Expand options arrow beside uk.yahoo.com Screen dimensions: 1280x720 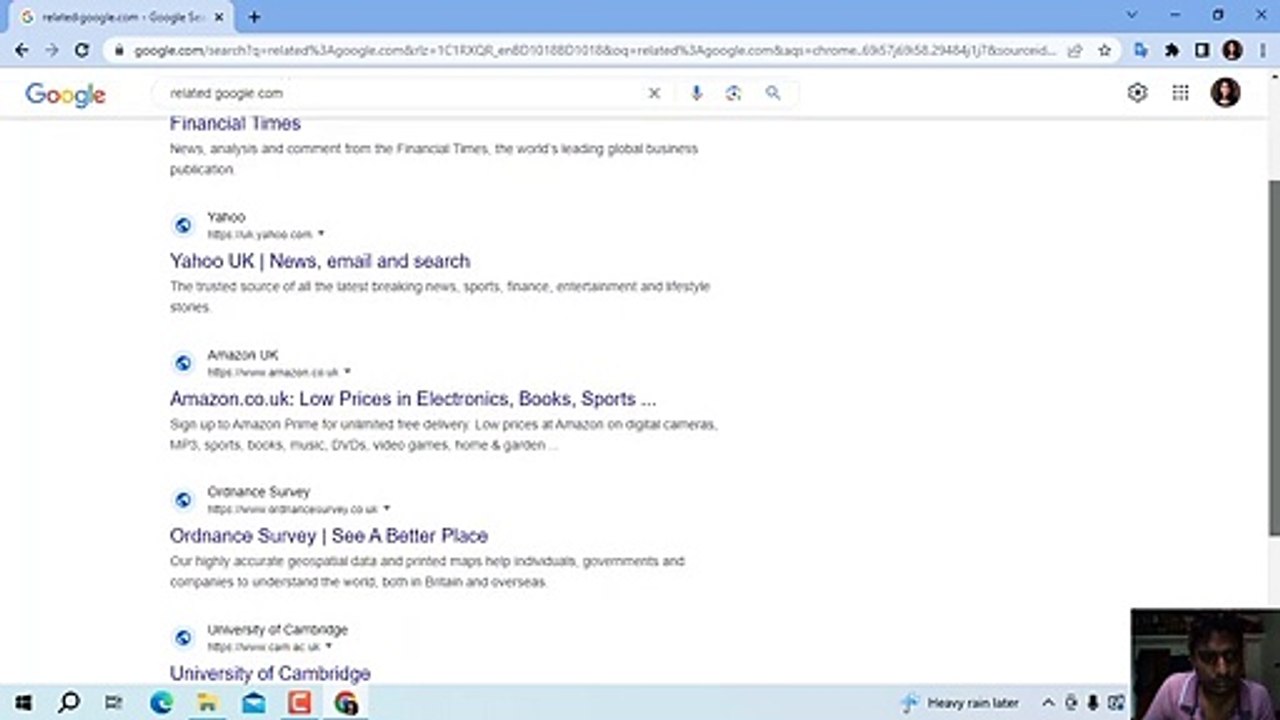click(x=321, y=234)
